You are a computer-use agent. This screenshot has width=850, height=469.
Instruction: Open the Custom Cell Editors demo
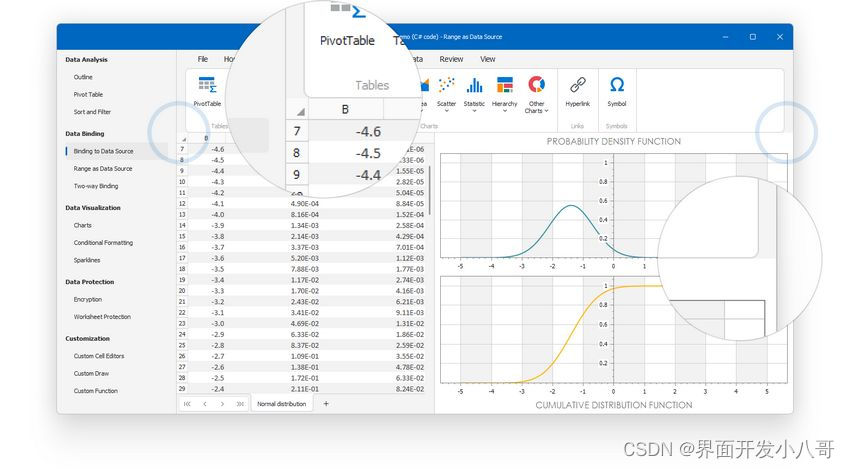pos(99,356)
